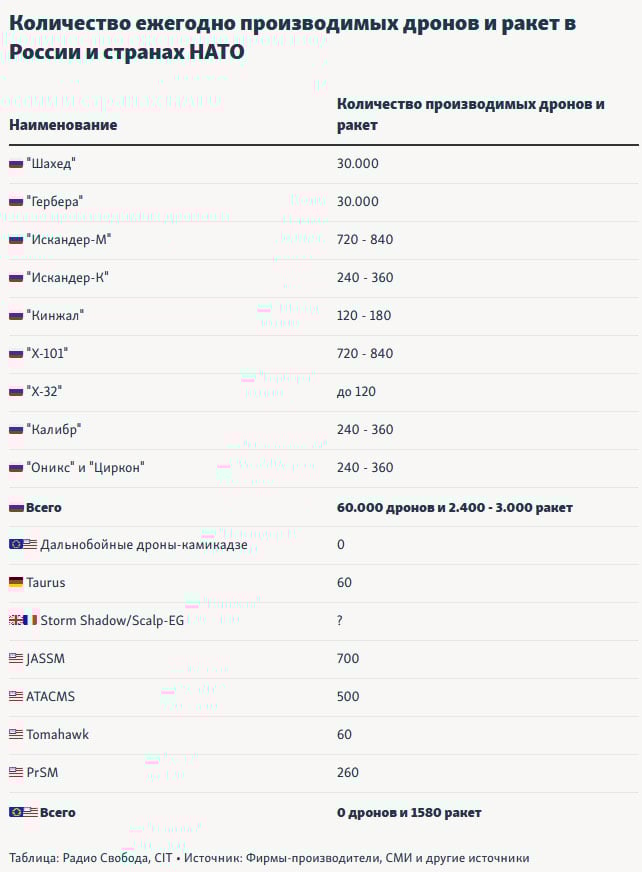The image size is (642, 872).
Task: Select the flag icon beside "Кинжал"
Action: [x=16, y=316]
